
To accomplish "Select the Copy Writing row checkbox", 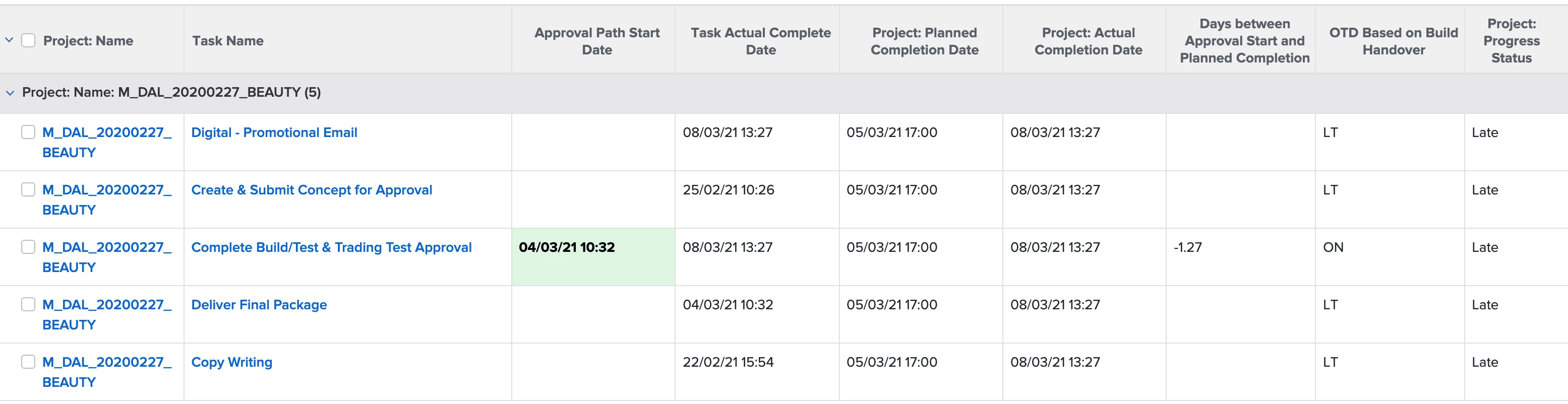I will (28, 361).
